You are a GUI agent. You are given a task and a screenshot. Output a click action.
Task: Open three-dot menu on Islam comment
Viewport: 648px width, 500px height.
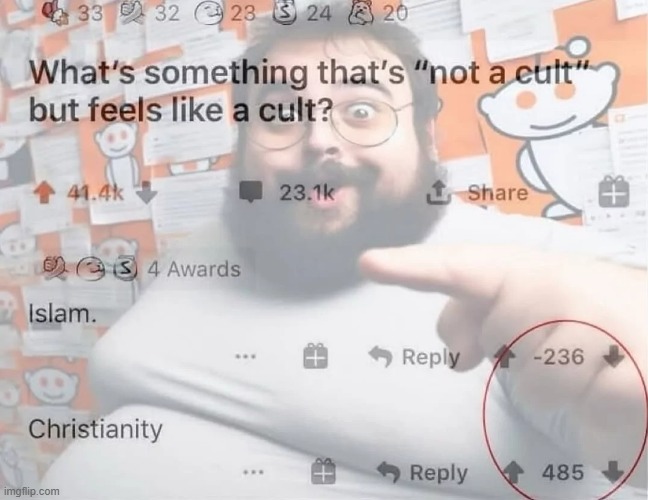tap(245, 355)
